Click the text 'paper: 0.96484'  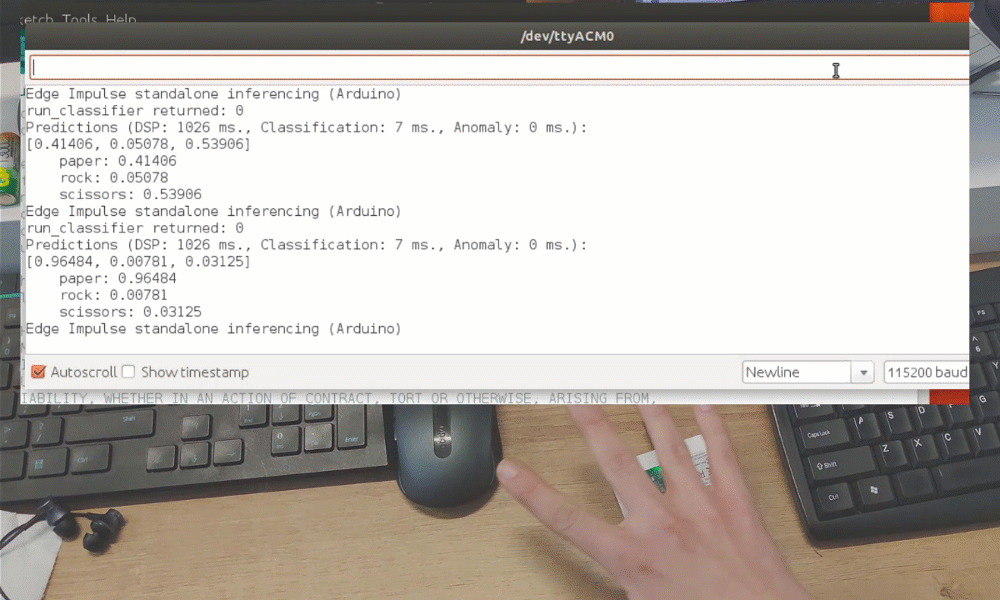[118, 279]
